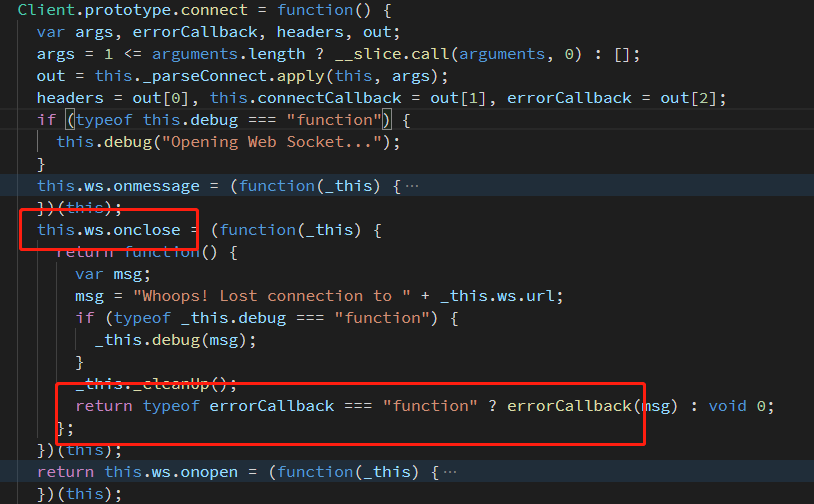Place cursor on the var msg declaration
This screenshot has width=814, height=504.
tap(113, 274)
